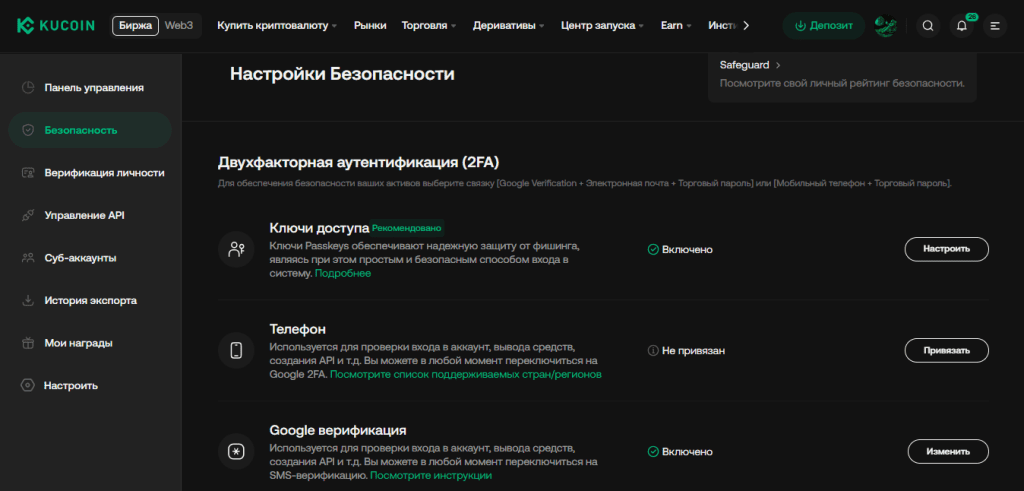Click Настроить button for Ключи доступа
The height and width of the screenshot is (491, 1024).
tap(946, 249)
